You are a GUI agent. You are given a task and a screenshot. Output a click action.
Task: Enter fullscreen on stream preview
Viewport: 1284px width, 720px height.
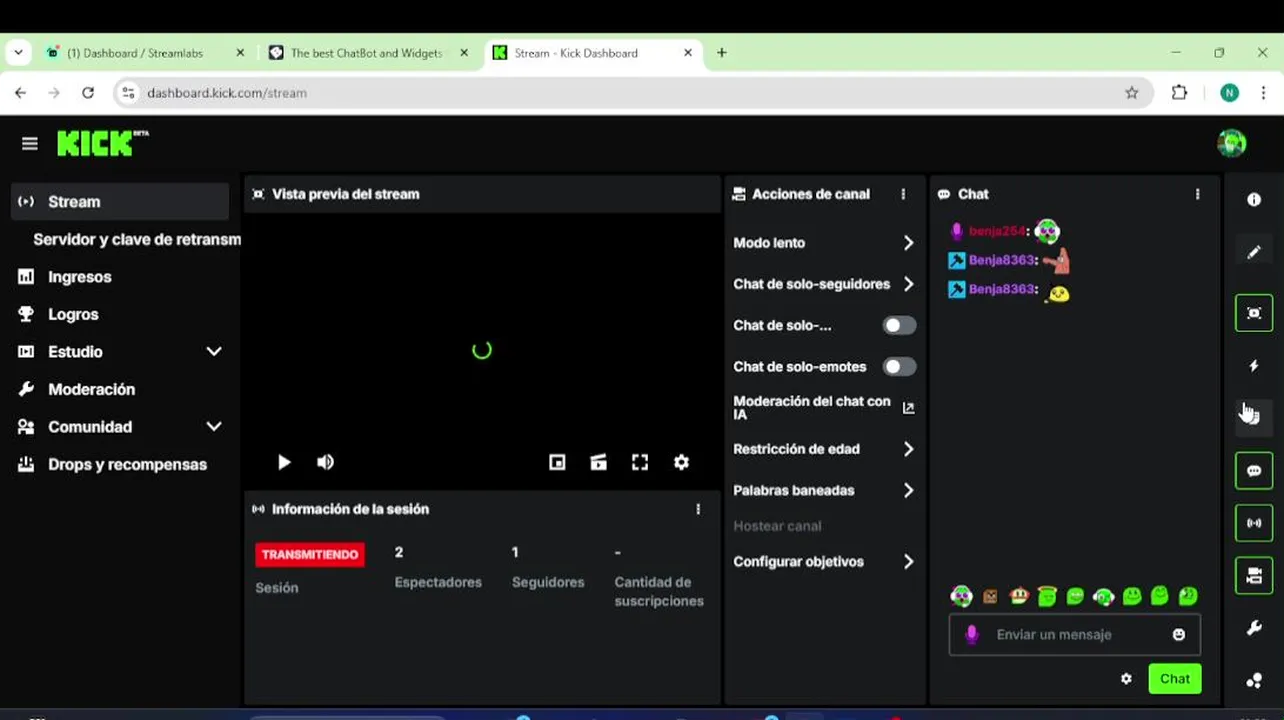click(640, 462)
